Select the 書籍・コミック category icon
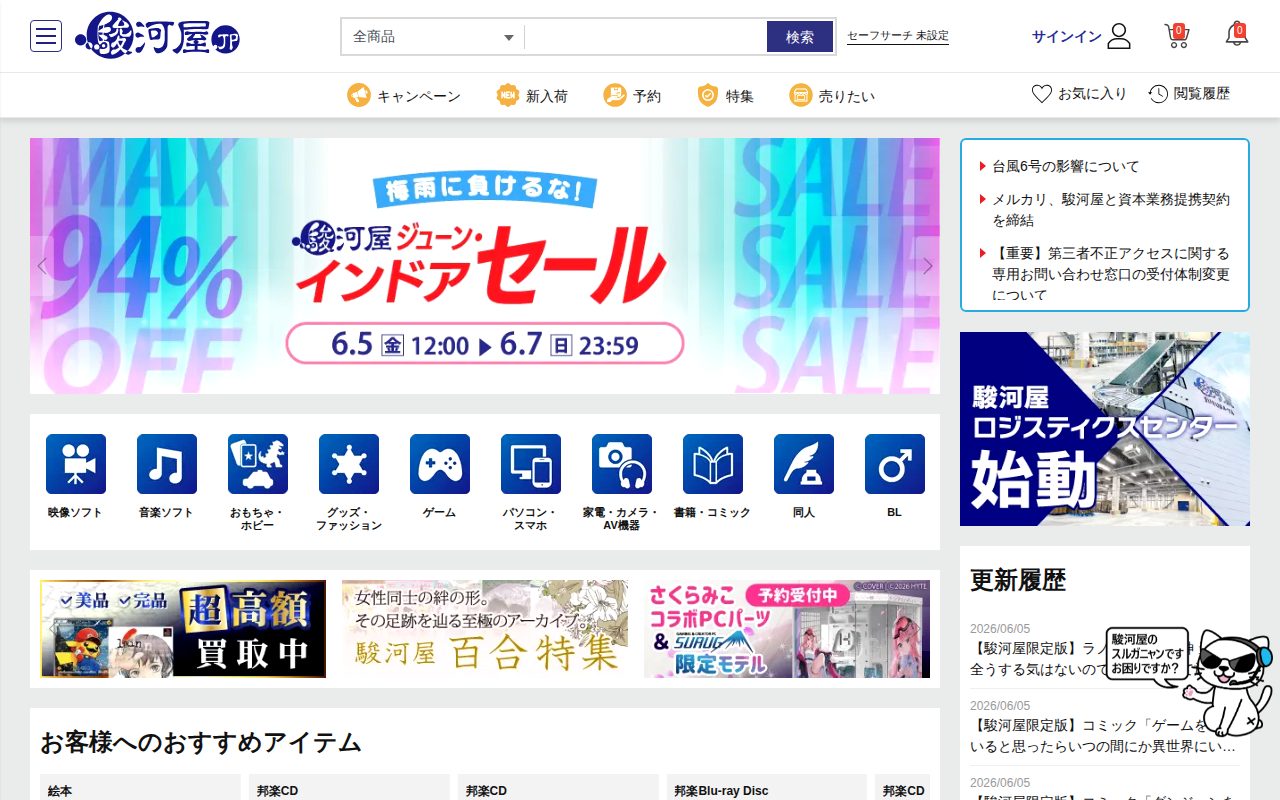Screen dimensions: 1280x800 pyautogui.click(x=713, y=464)
